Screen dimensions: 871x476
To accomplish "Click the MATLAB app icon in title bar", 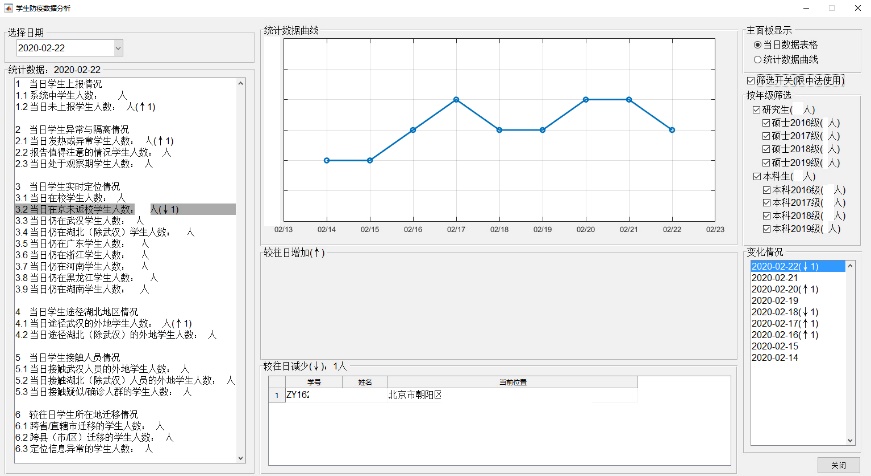I will (x=7, y=7).
